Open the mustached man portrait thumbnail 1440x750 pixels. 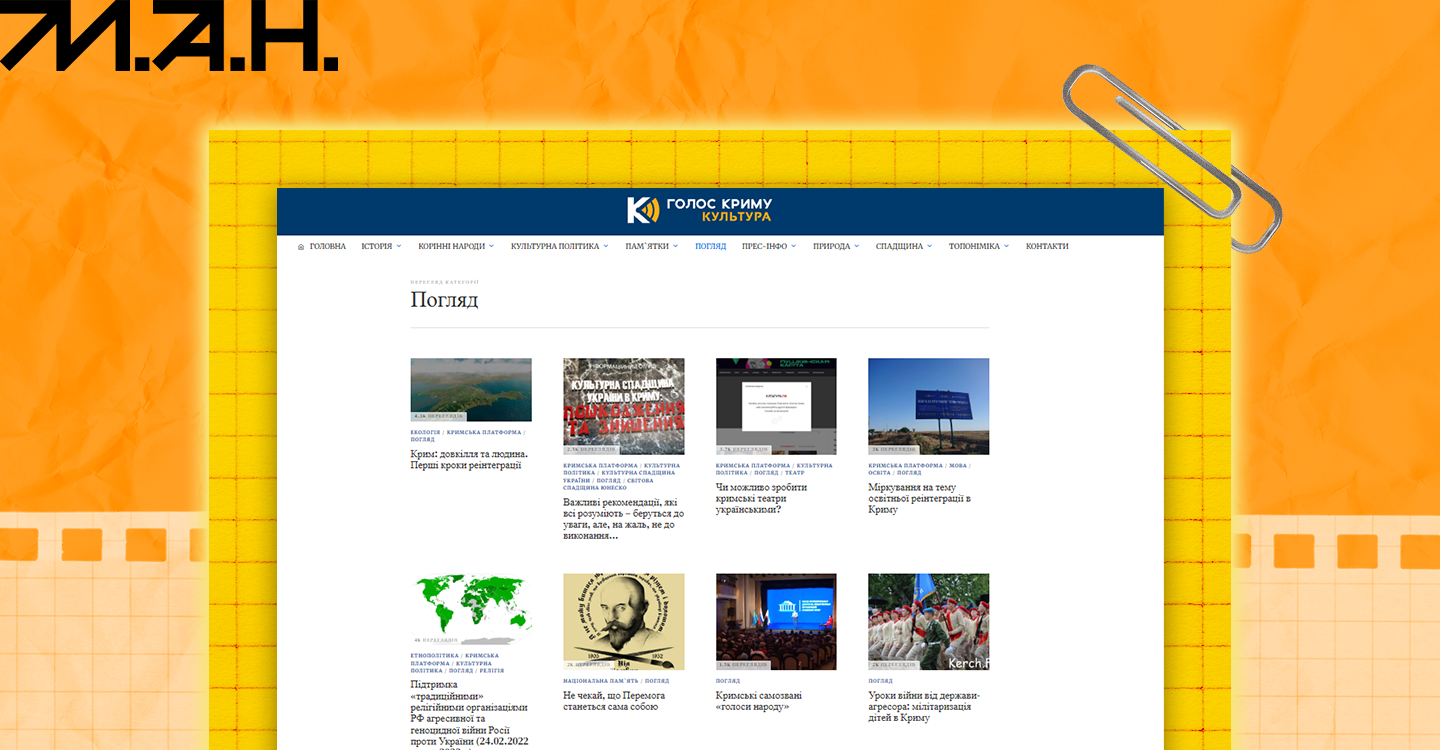tap(623, 620)
